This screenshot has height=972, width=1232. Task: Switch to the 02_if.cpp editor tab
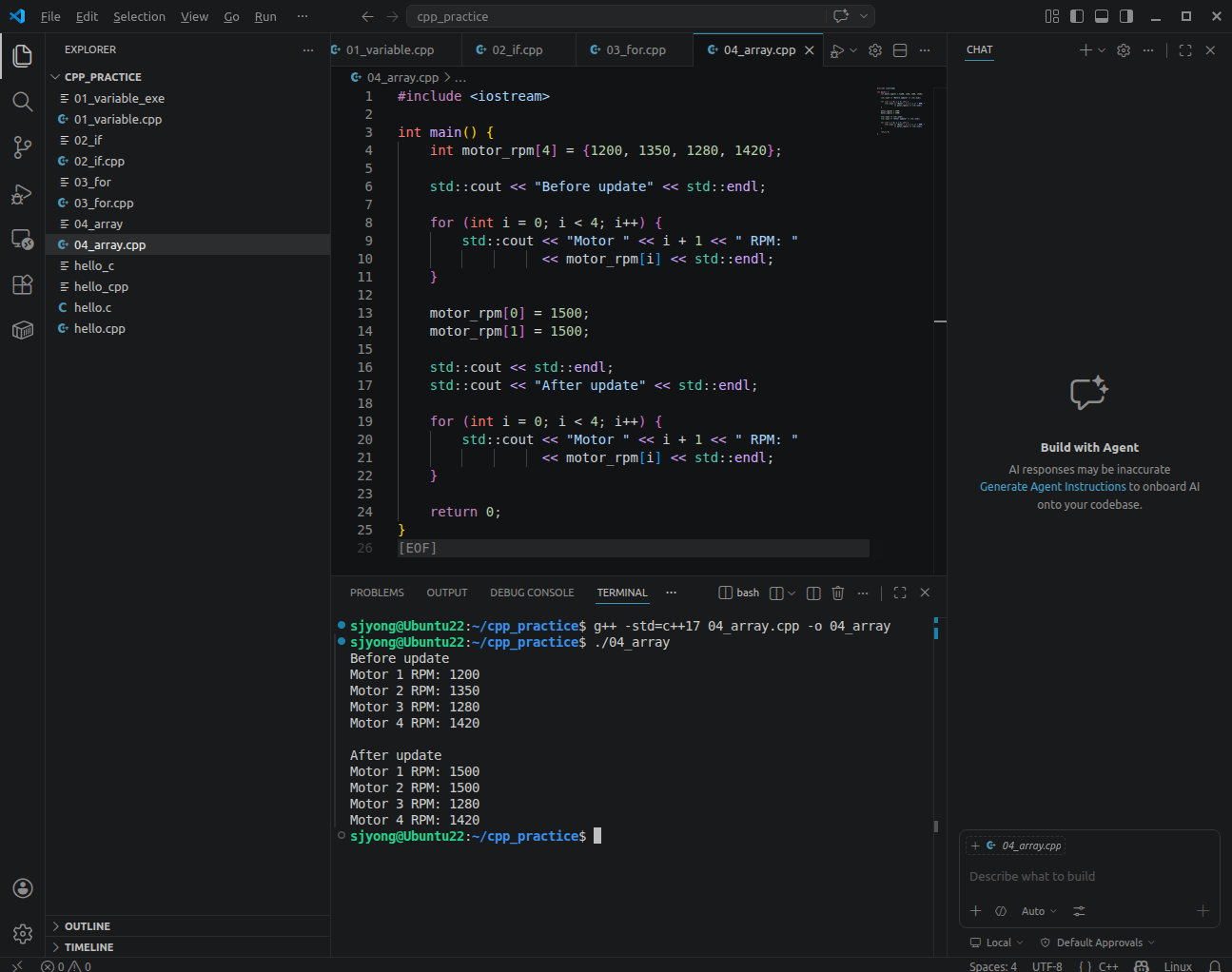coord(517,49)
